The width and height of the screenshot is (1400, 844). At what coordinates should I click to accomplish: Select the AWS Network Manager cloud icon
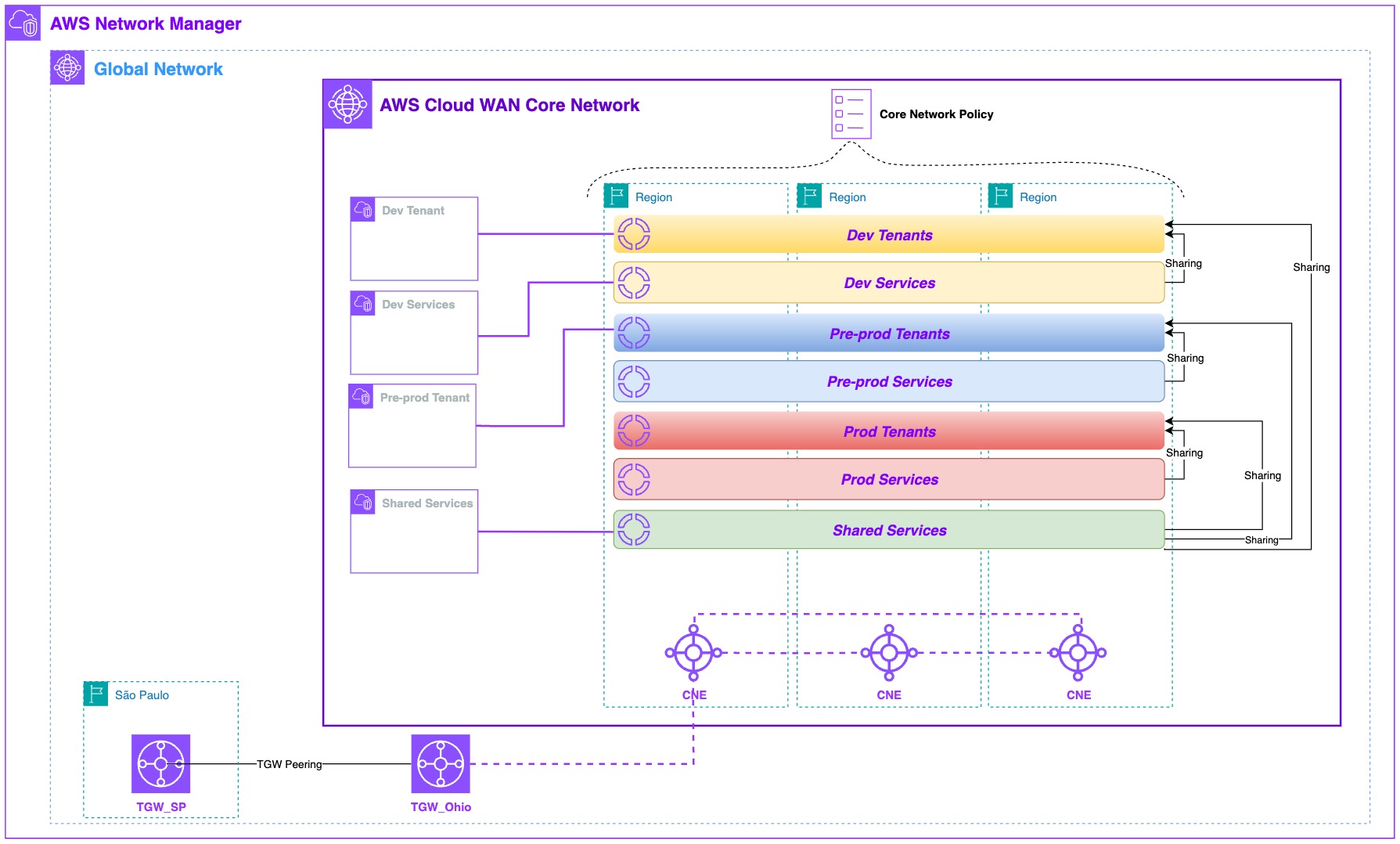click(x=23, y=23)
